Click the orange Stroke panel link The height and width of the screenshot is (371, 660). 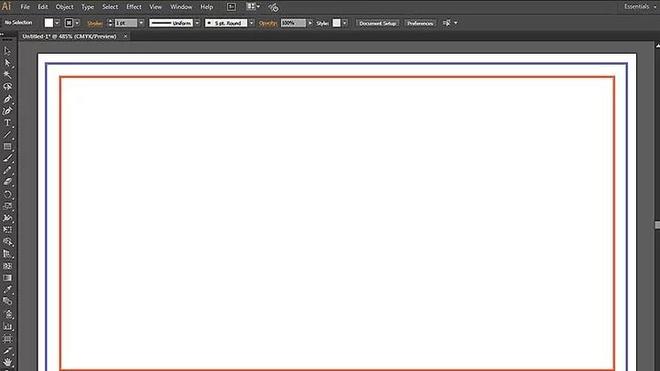click(x=95, y=24)
